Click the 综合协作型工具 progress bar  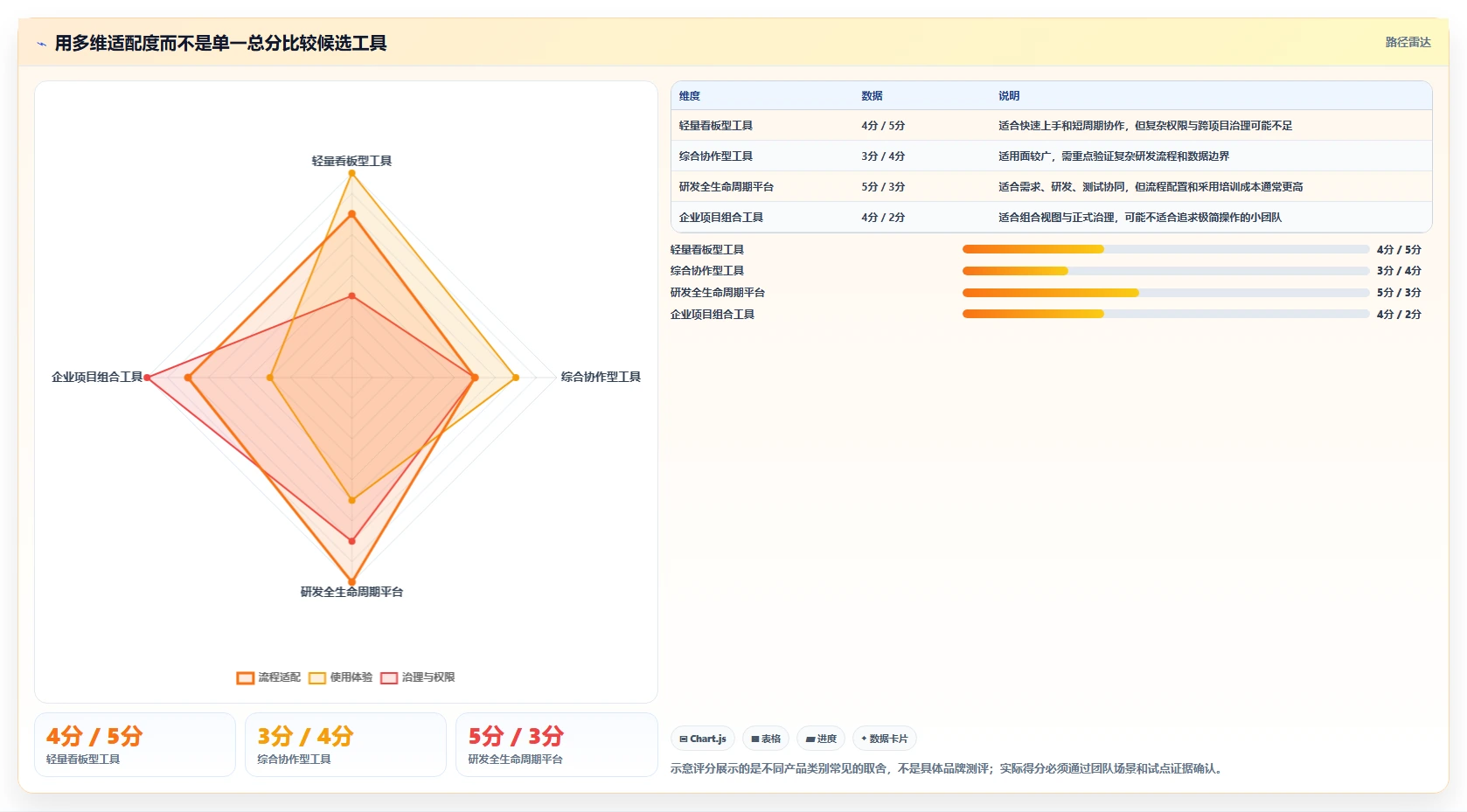point(1165,271)
